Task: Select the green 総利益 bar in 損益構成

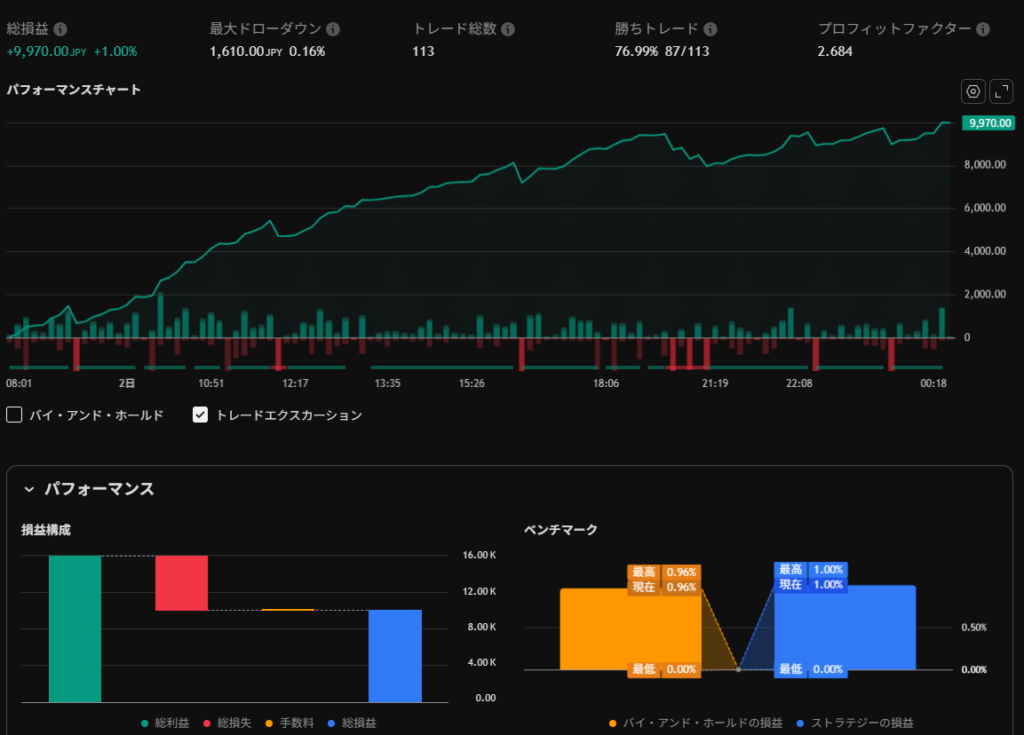Action: point(75,628)
